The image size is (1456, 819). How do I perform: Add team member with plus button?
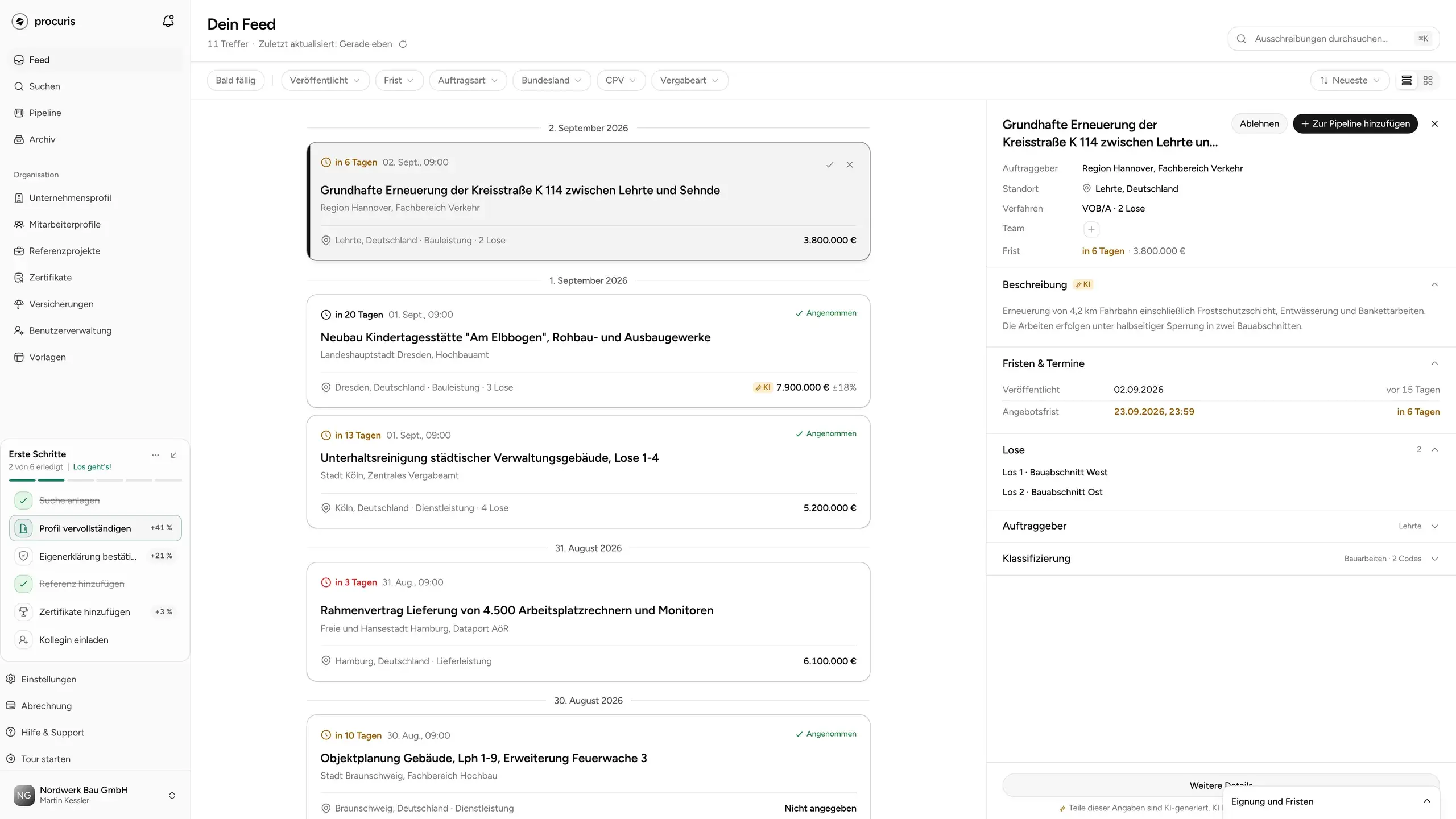coord(1091,229)
